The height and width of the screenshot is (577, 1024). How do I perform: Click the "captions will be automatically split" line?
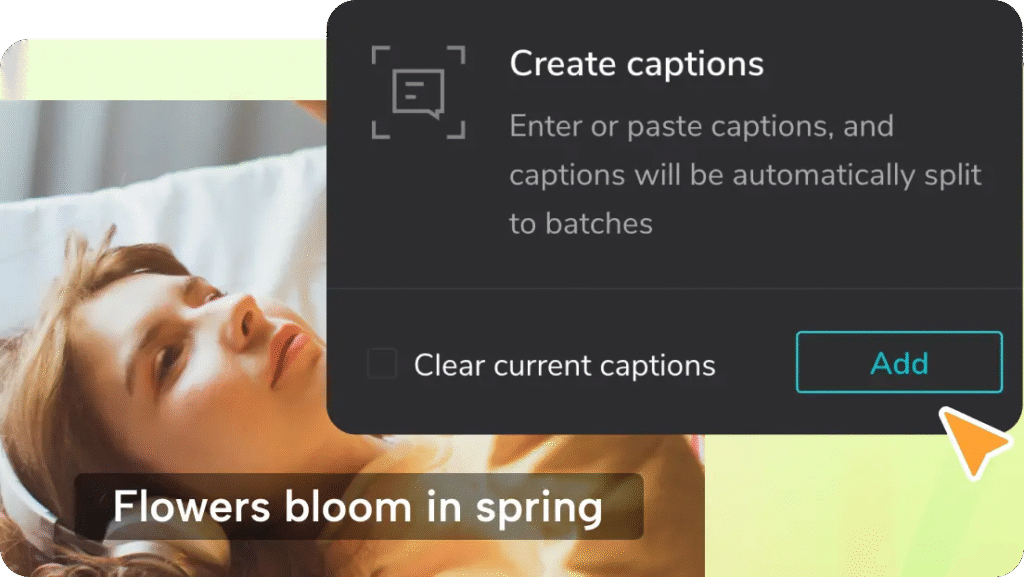[745, 175]
